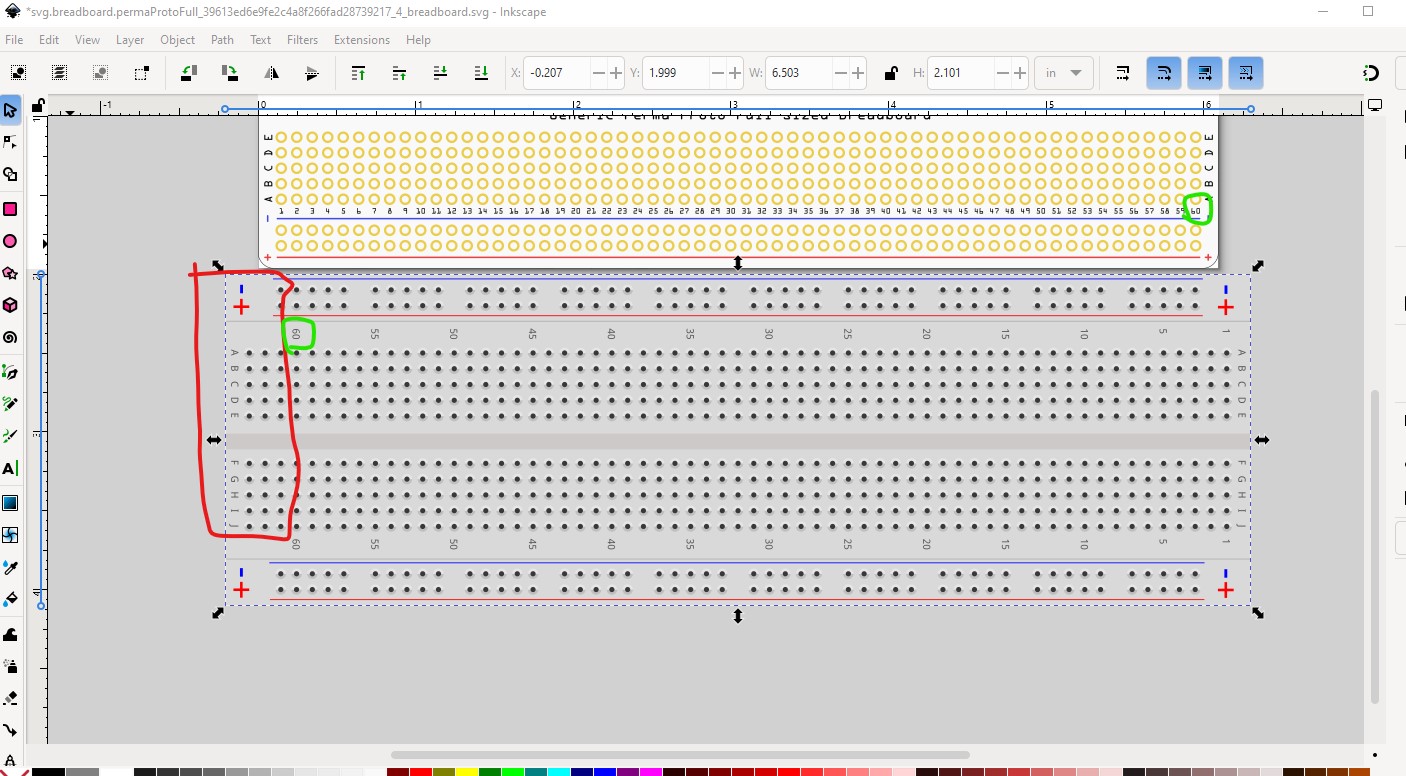The width and height of the screenshot is (1406, 776).
Task: Increase X position with plus button
Action: tap(615, 73)
